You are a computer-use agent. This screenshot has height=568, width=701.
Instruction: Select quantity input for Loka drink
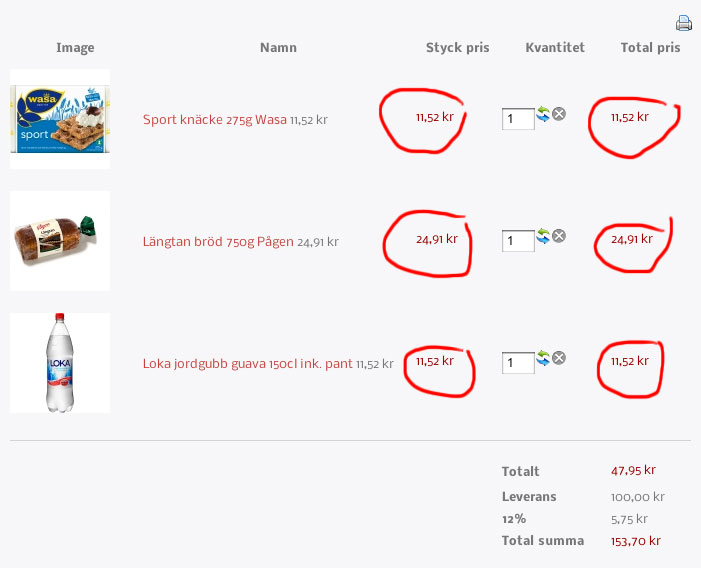tap(518, 363)
